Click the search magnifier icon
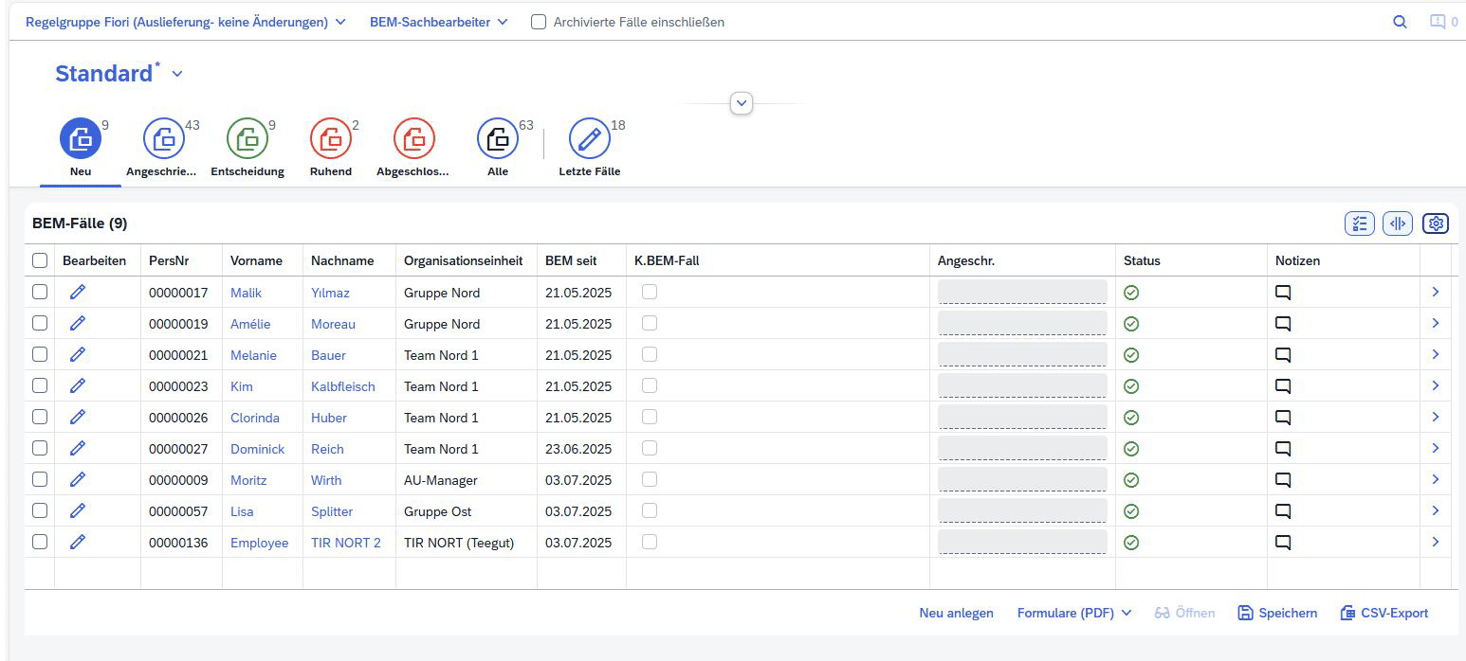This screenshot has height=661, width=1466. (x=1400, y=22)
